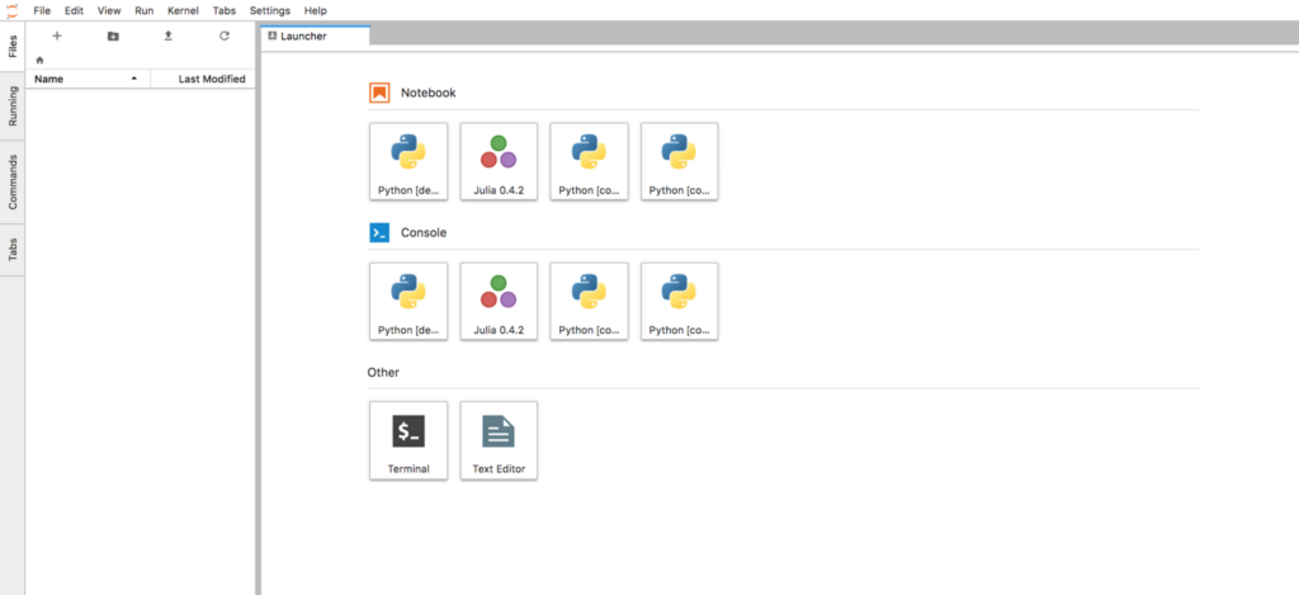1299x595 pixels.
Task: Open the Kernel menu
Action: [183, 11]
